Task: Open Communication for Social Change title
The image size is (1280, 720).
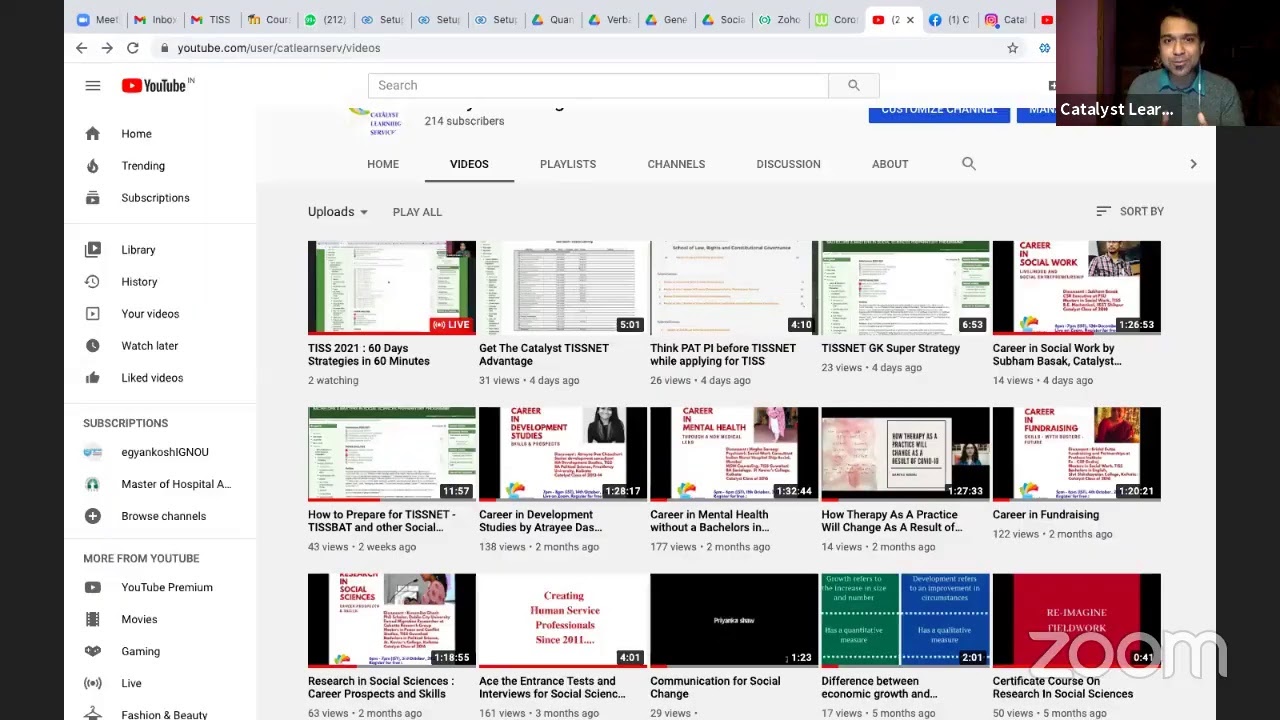Action: tap(715, 688)
